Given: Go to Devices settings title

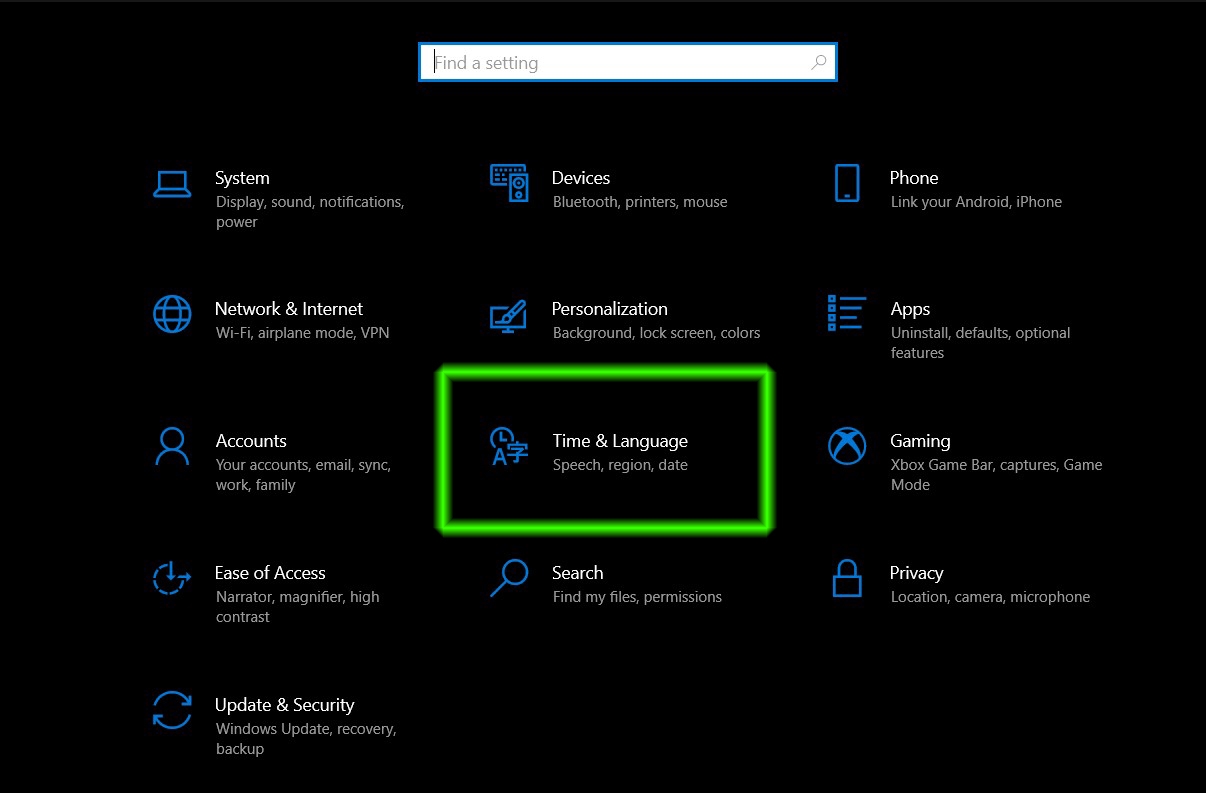Looking at the screenshot, I should (581, 178).
